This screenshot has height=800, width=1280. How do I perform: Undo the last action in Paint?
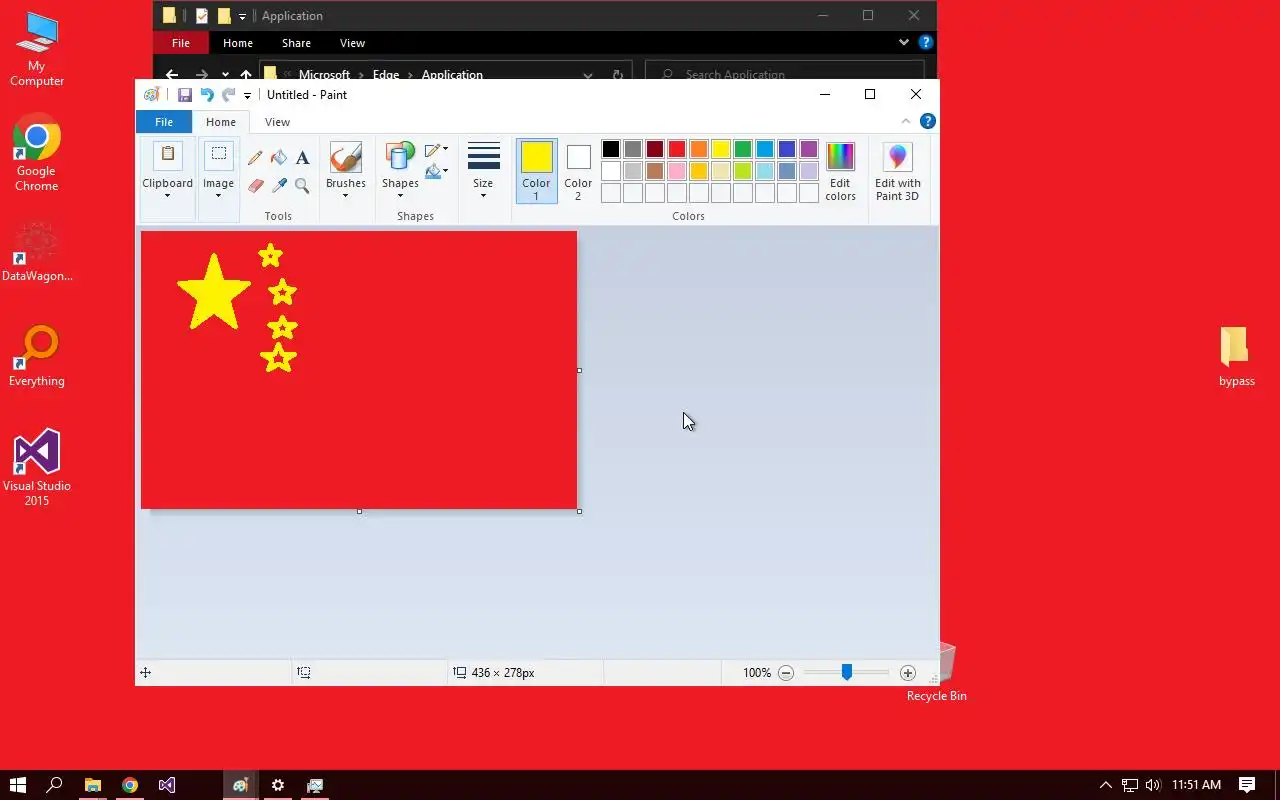(x=207, y=95)
